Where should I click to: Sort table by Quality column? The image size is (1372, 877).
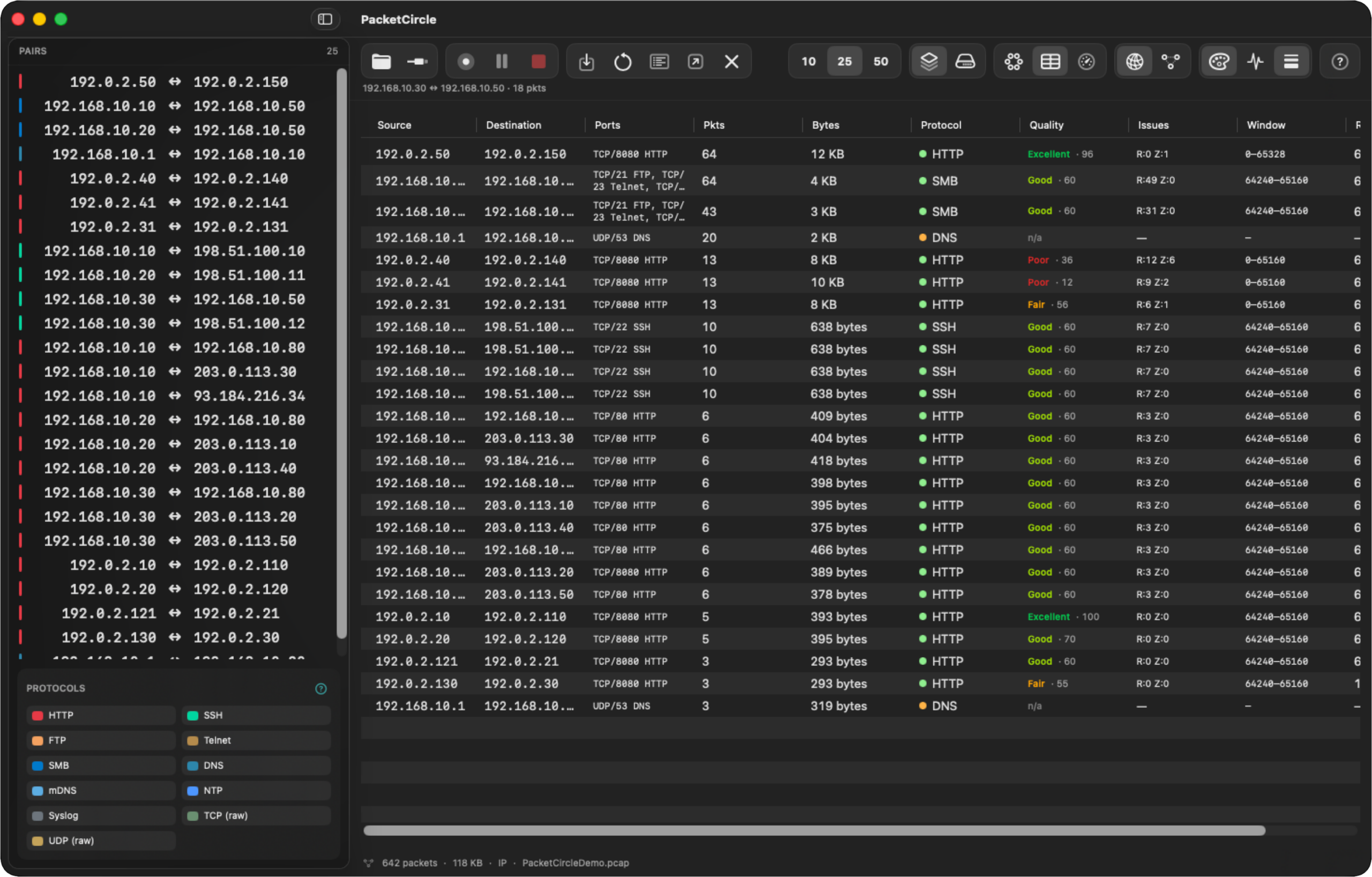coord(1046,125)
